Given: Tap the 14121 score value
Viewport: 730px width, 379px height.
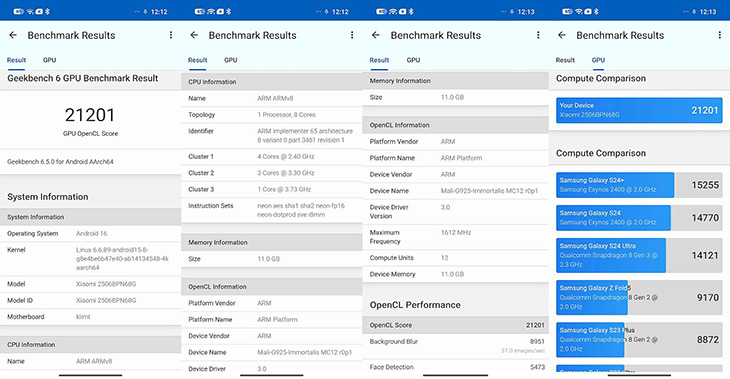Looking at the screenshot, I should 705,255.
